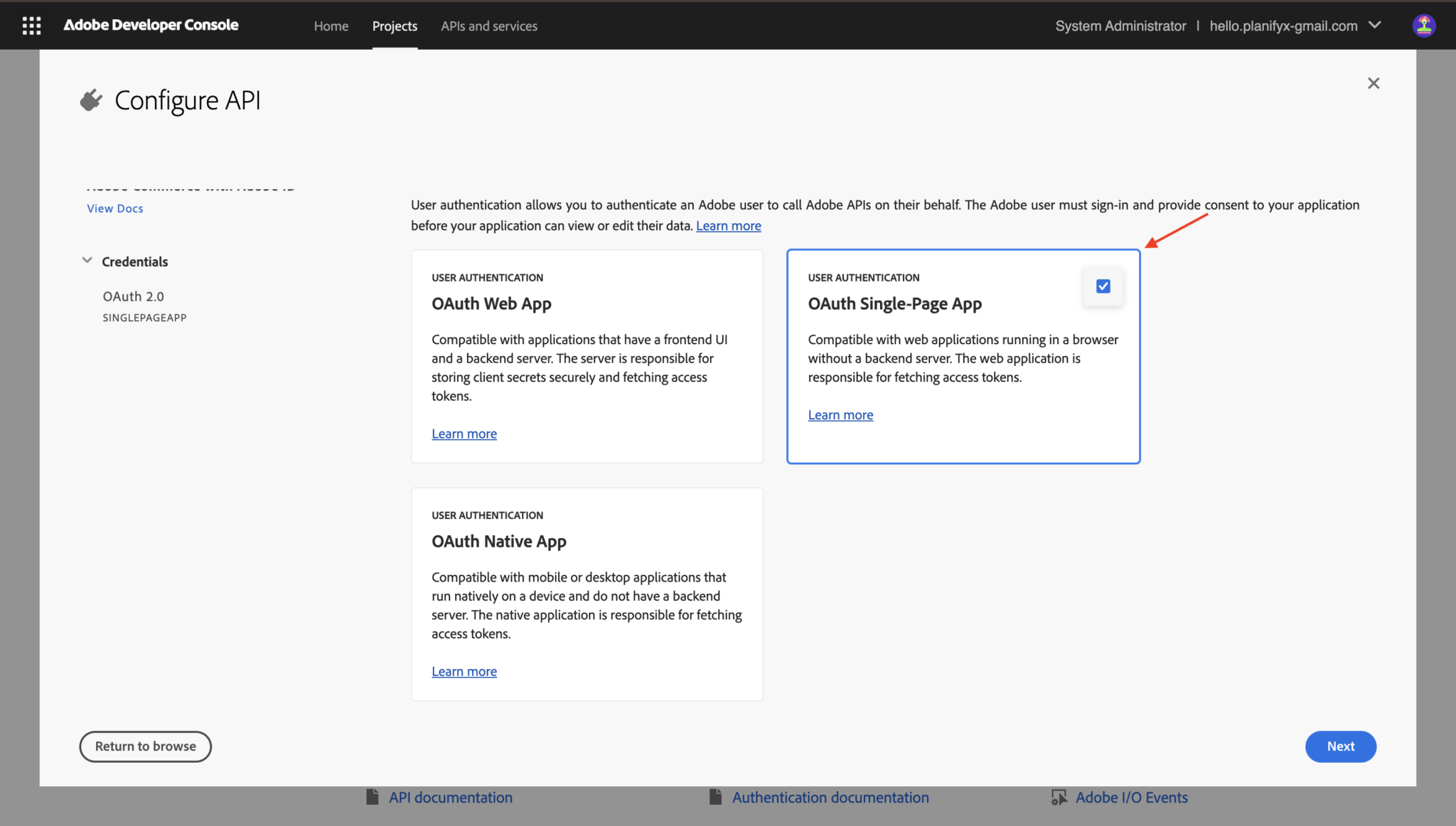
Task: Open API documentation link behind dialog
Action: tap(451, 798)
